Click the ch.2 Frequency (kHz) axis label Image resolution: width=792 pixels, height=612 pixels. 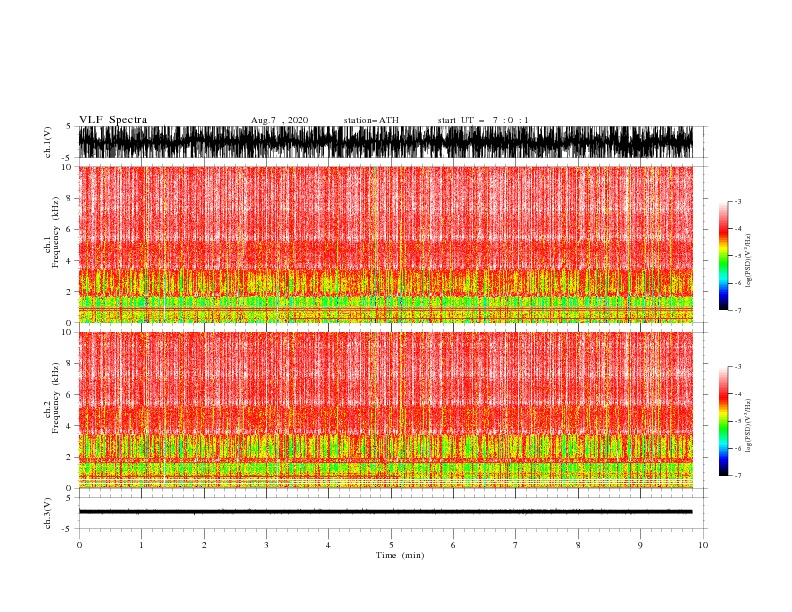pyautogui.click(x=52, y=398)
